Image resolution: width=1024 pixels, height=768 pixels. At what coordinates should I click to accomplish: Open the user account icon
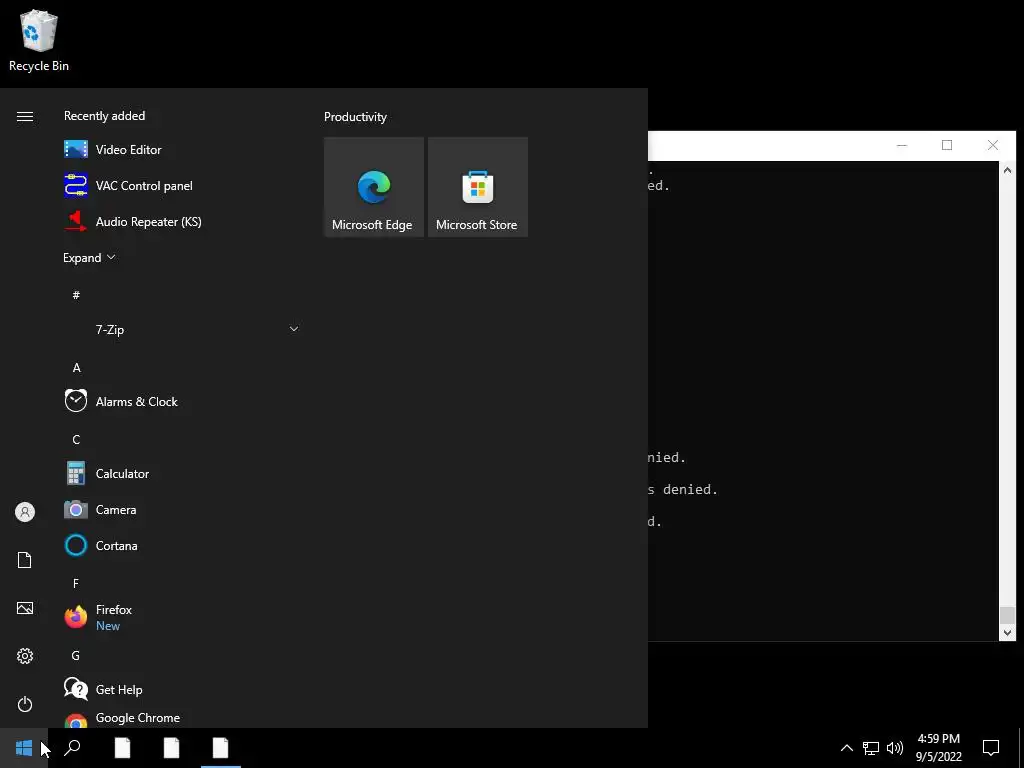coord(25,512)
